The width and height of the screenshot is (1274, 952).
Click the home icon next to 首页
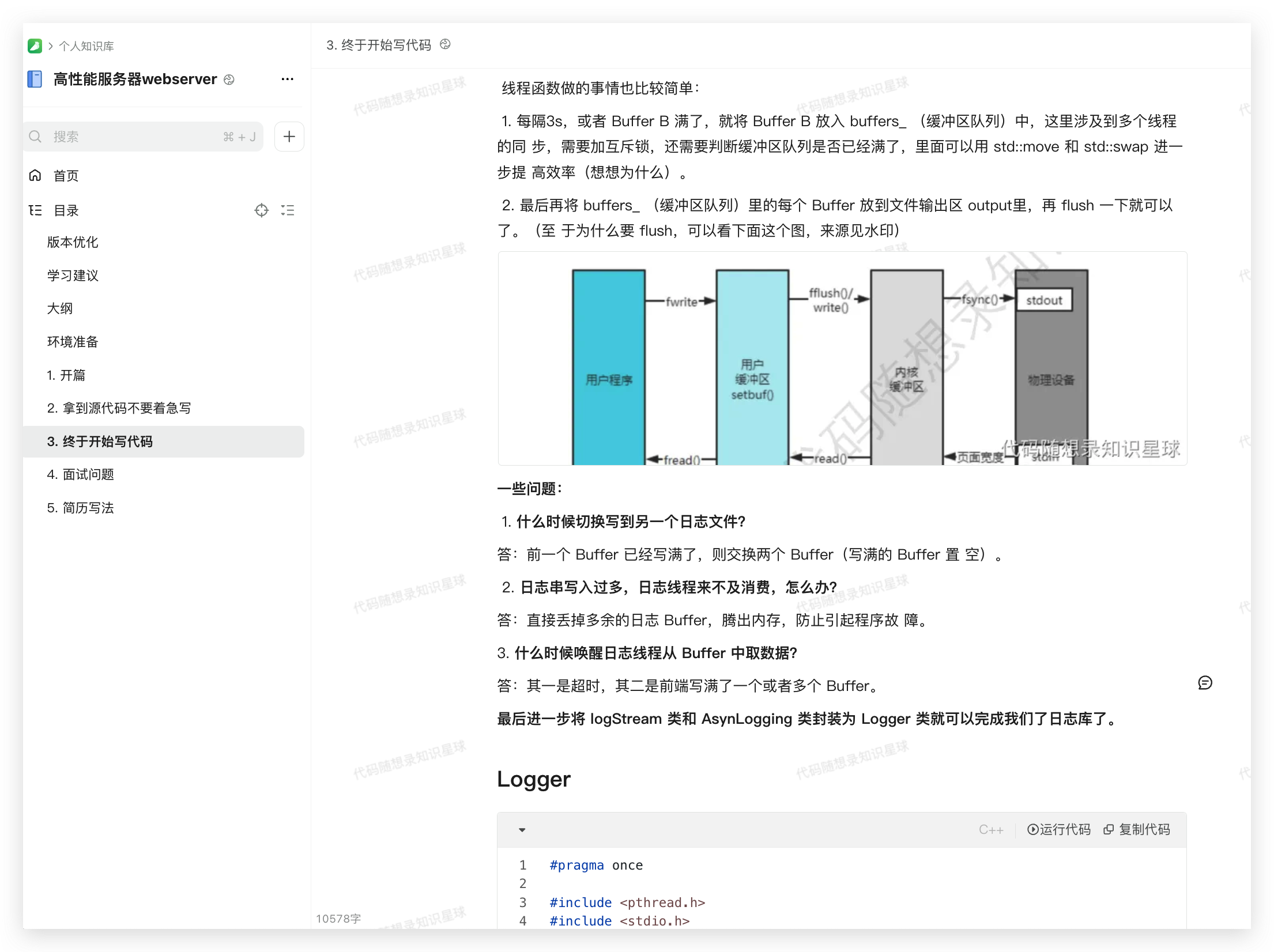[x=35, y=175]
